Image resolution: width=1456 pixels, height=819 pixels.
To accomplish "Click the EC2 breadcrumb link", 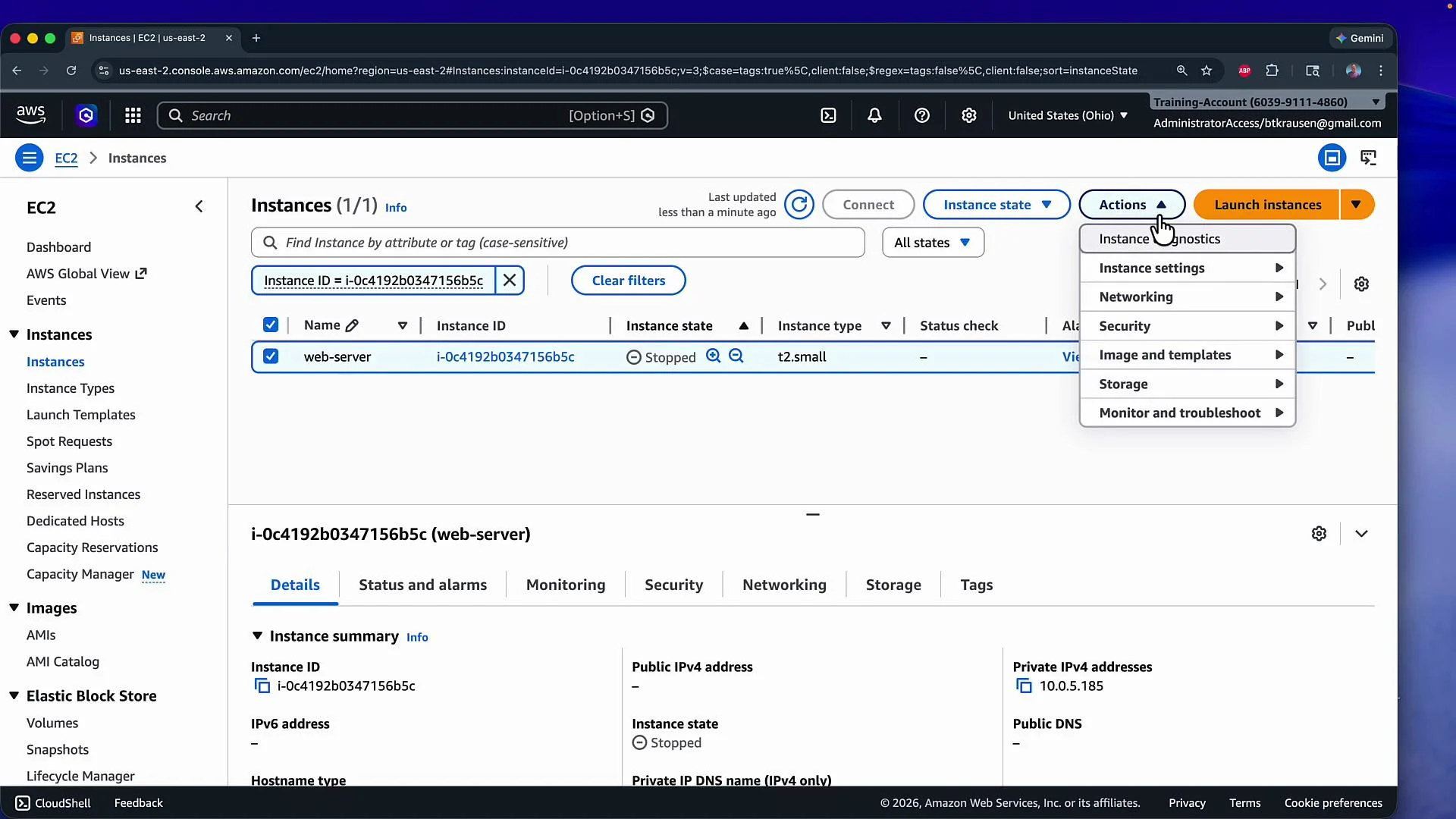I will 66,158.
